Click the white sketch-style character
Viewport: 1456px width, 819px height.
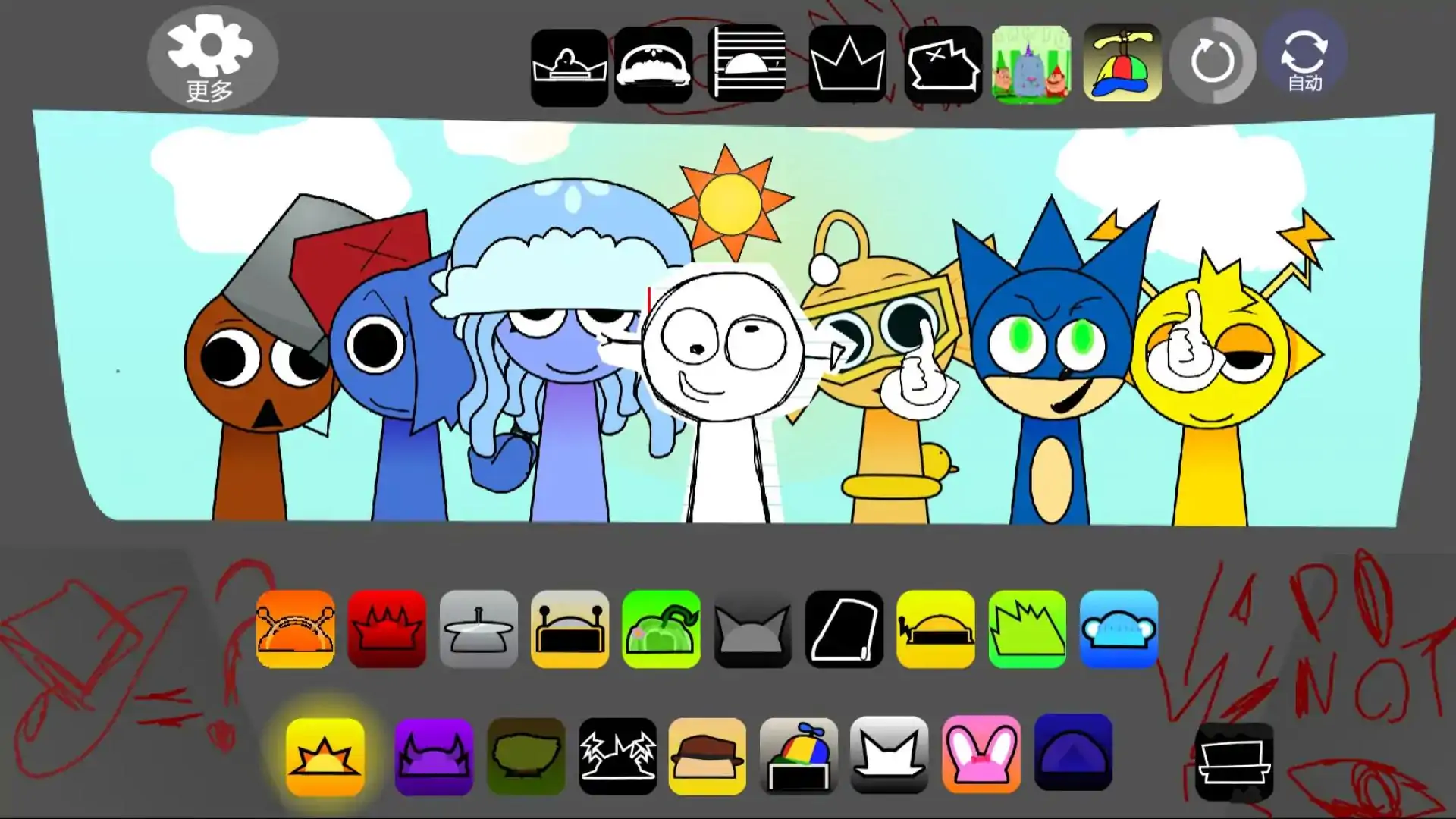724,387
